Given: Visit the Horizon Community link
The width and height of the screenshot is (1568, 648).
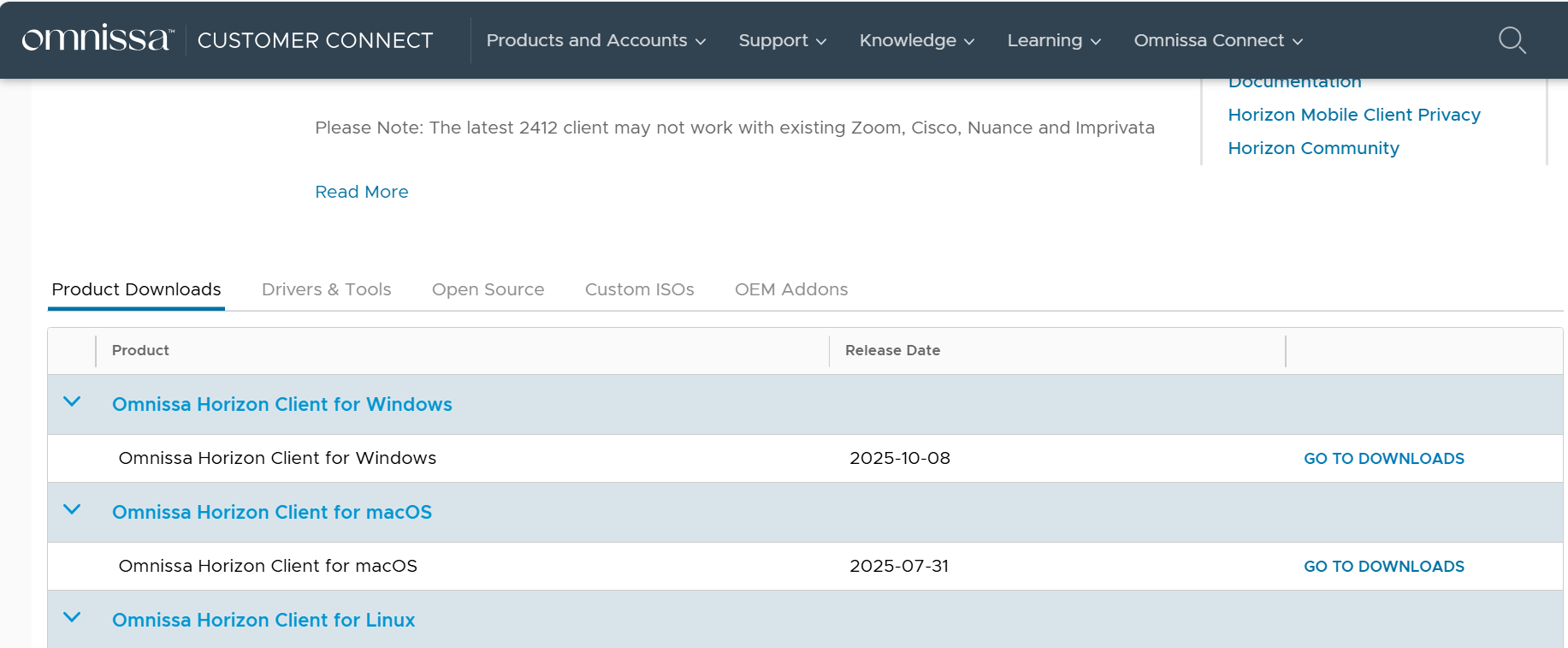Looking at the screenshot, I should tap(1313, 148).
